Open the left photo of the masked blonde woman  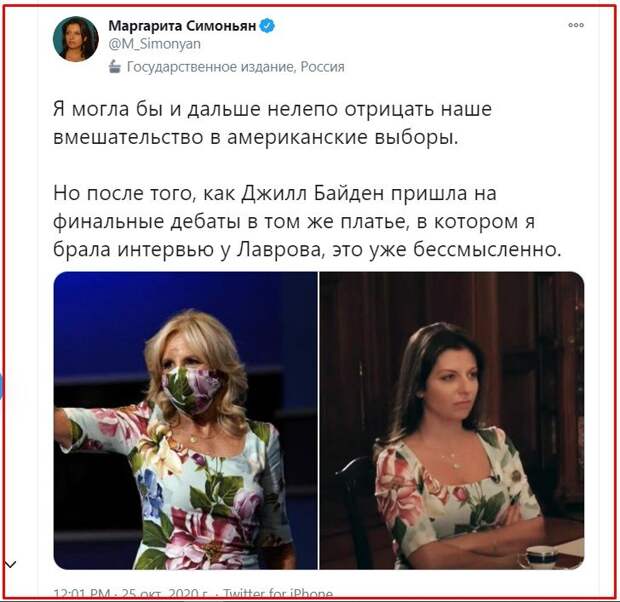(x=185, y=420)
